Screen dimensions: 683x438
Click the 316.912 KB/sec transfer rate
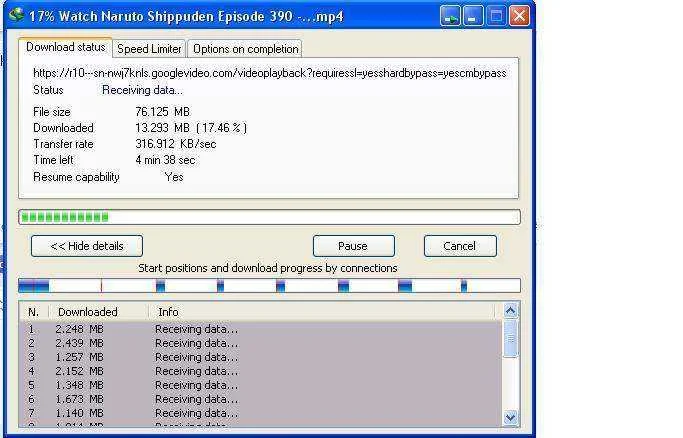176,144
